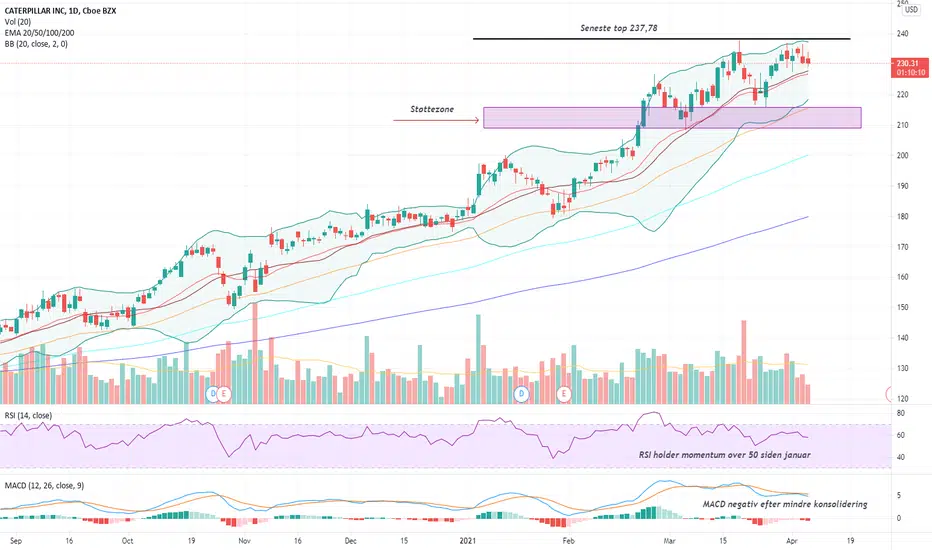Click the late-January earnings E marker
Viewport: 932px width, 550px height.
pyautogui.click(x=563, y=394)
